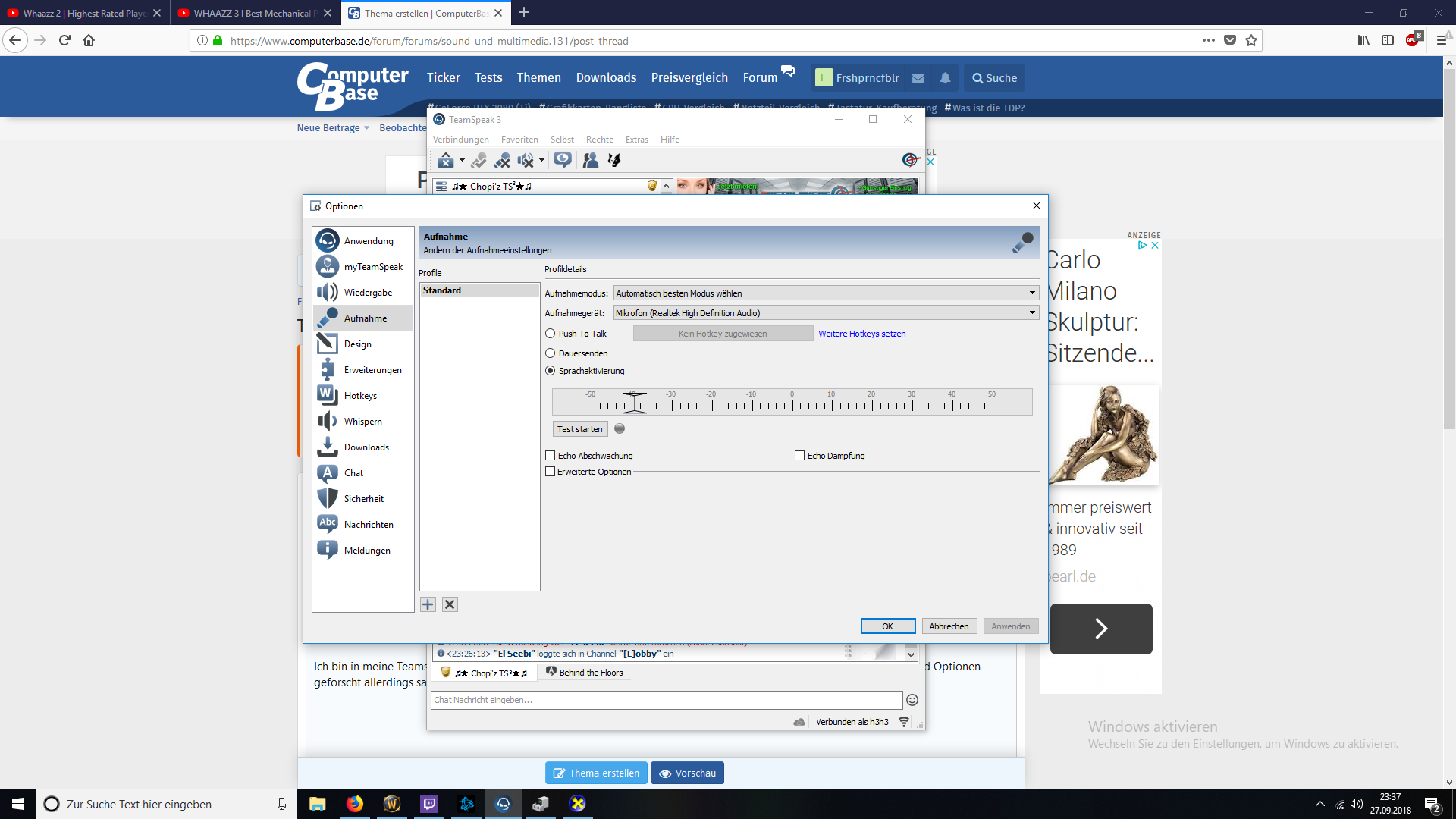Tick the Erweiterte Optionen checkbox
The image size is (1456, 819).
[551, 472]
